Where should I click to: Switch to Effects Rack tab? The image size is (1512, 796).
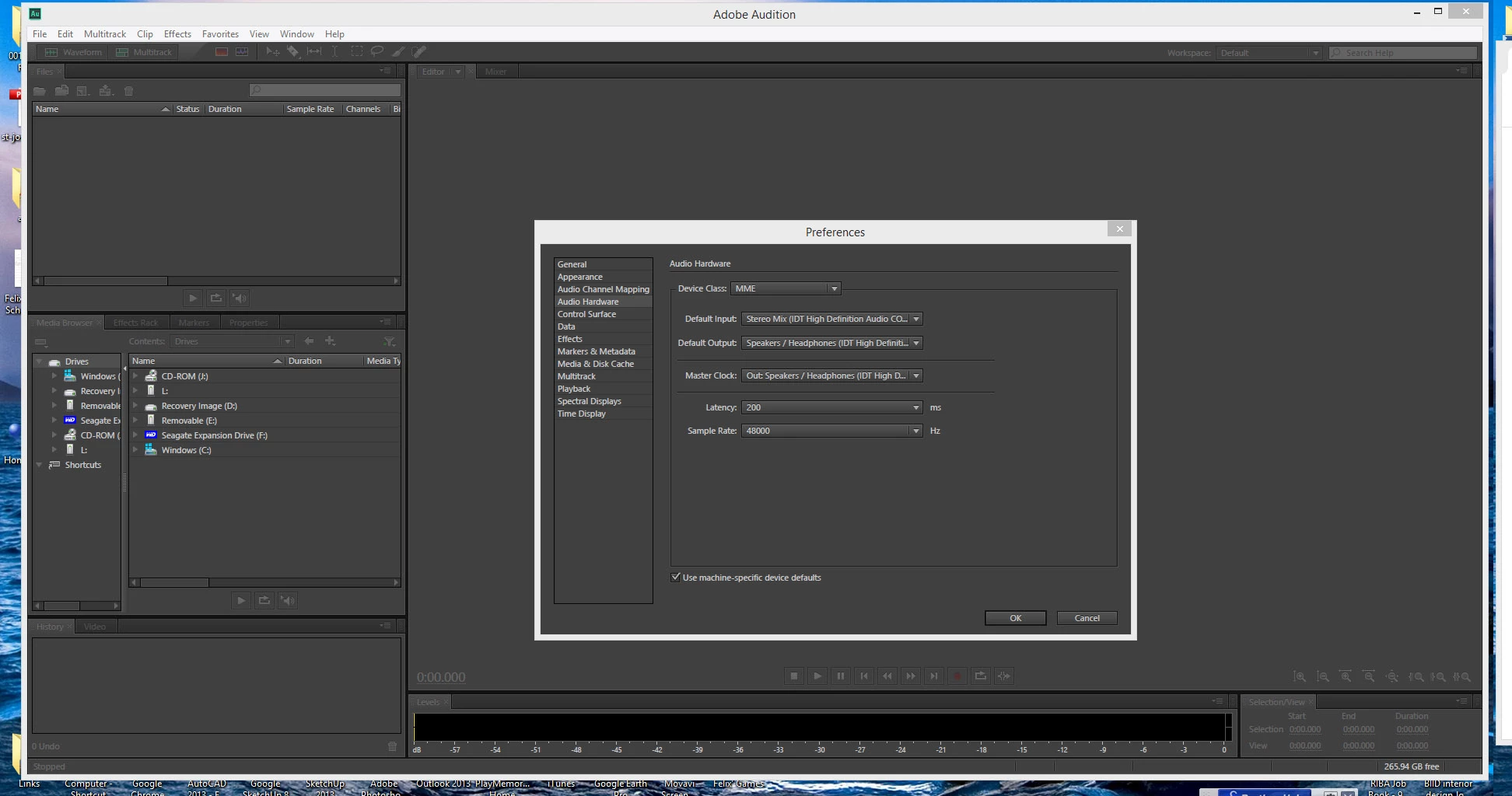tap(135, 323)
